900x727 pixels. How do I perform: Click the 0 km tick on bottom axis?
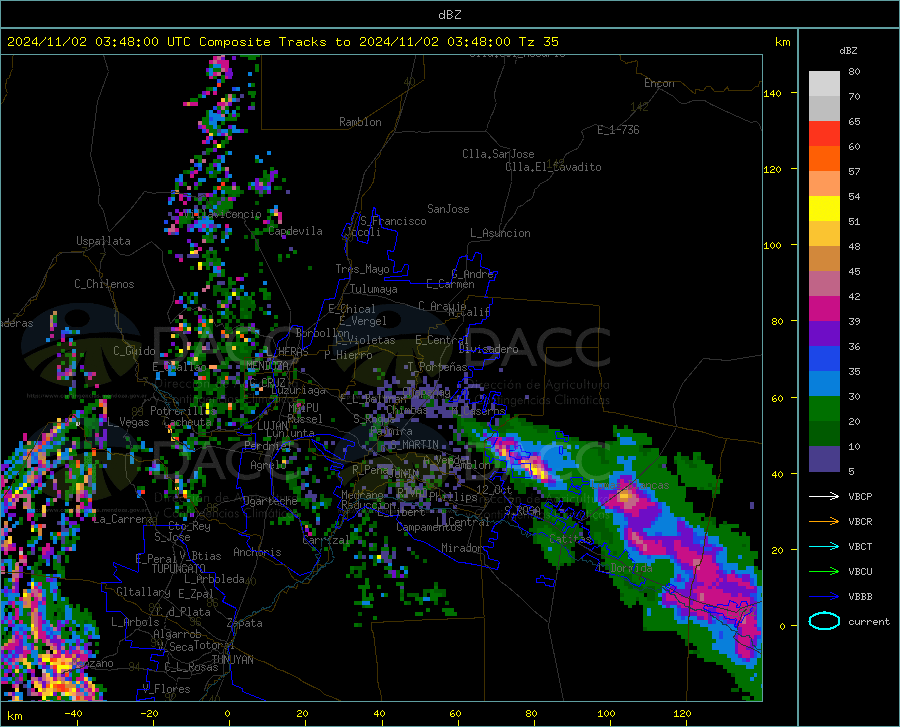(x=227, y=713)
